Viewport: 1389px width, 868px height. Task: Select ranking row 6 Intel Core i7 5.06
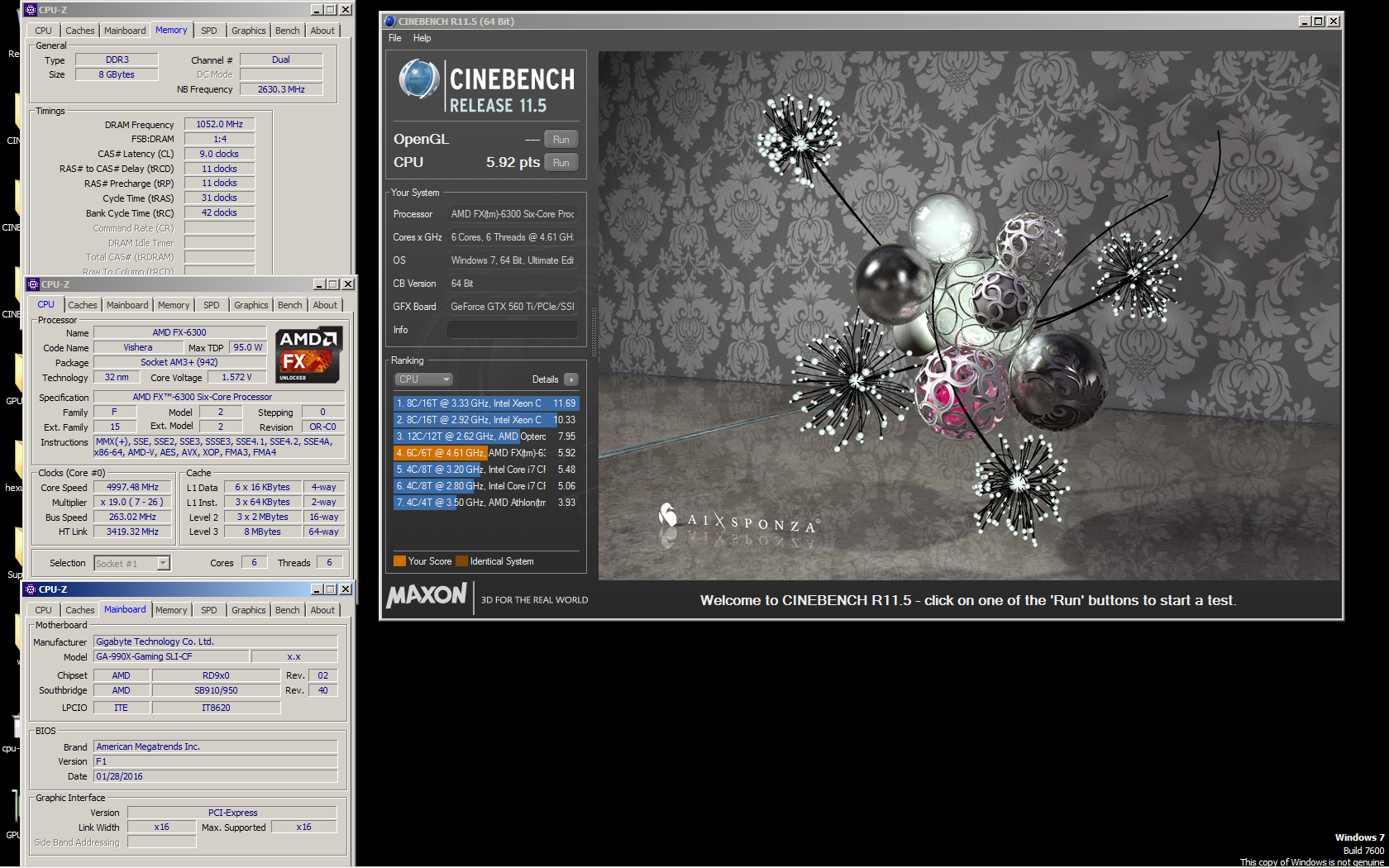click(486, 486)
